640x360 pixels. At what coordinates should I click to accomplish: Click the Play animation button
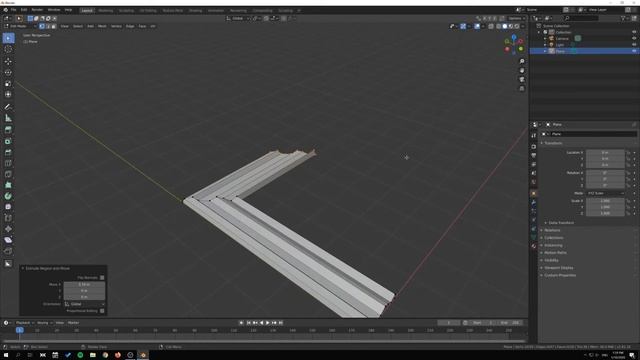click(268, 323)
